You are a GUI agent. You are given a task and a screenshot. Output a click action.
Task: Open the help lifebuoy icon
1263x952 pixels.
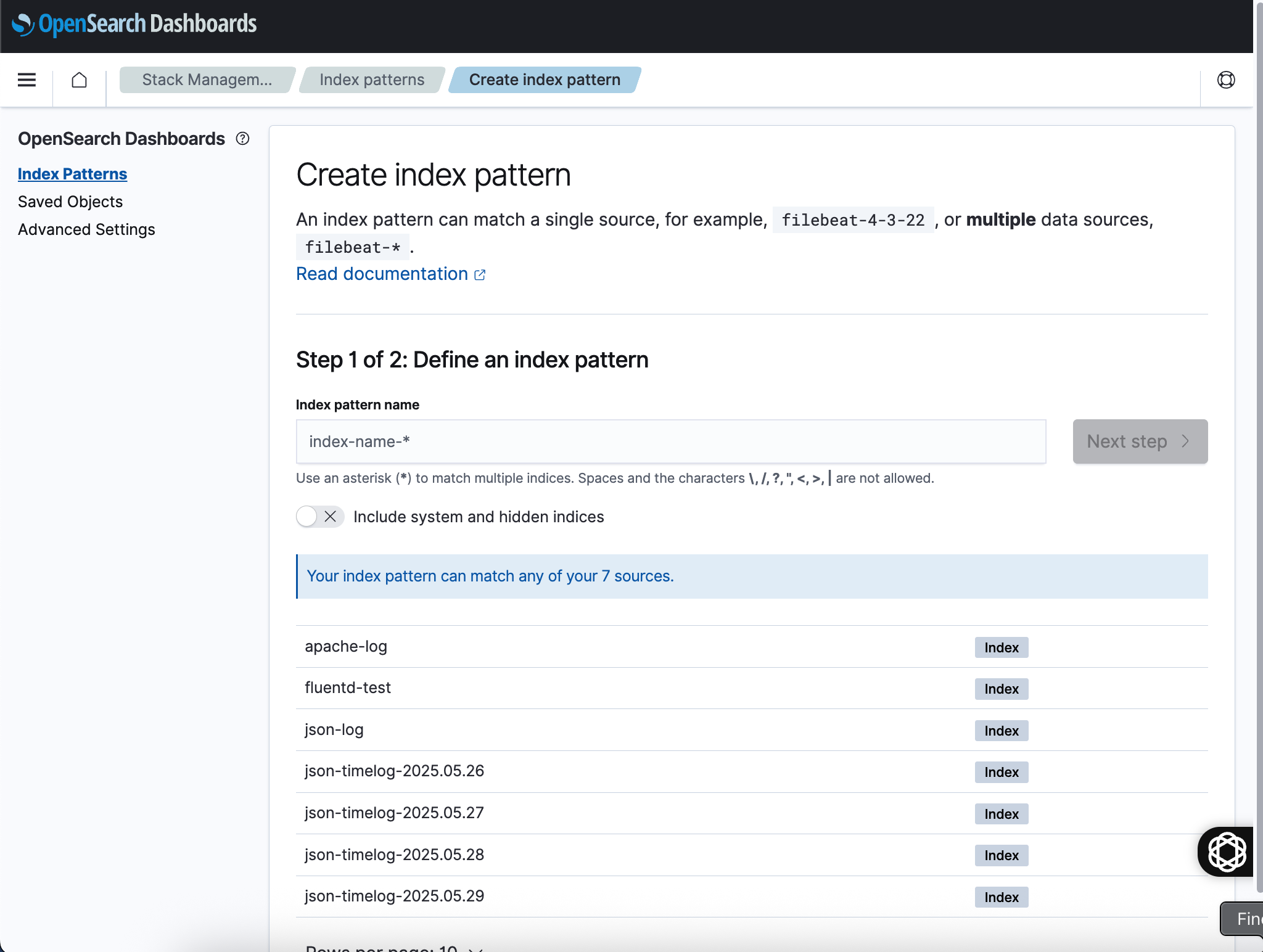pos(1226,80)
